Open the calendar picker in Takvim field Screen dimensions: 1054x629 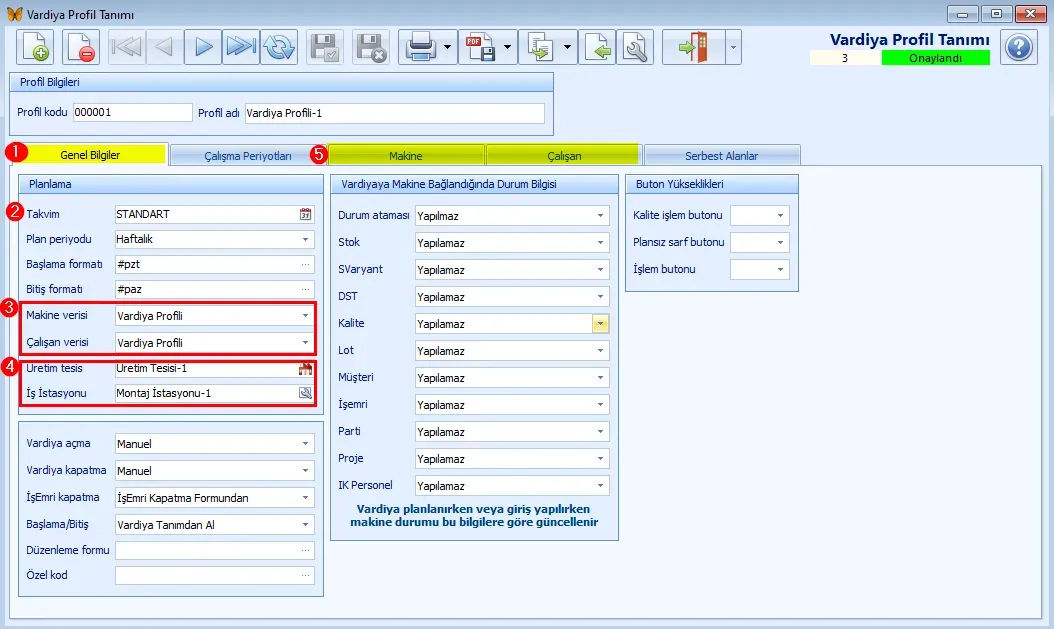click(306, 214)
